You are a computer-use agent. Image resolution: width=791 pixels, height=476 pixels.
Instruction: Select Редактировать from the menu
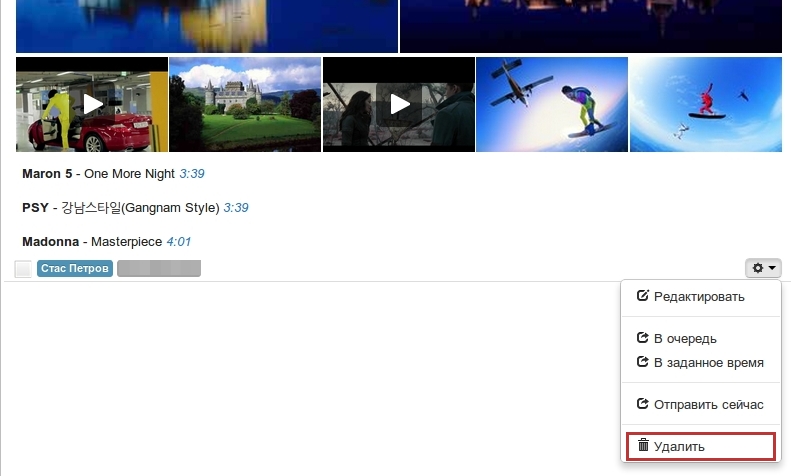[698, 297]
